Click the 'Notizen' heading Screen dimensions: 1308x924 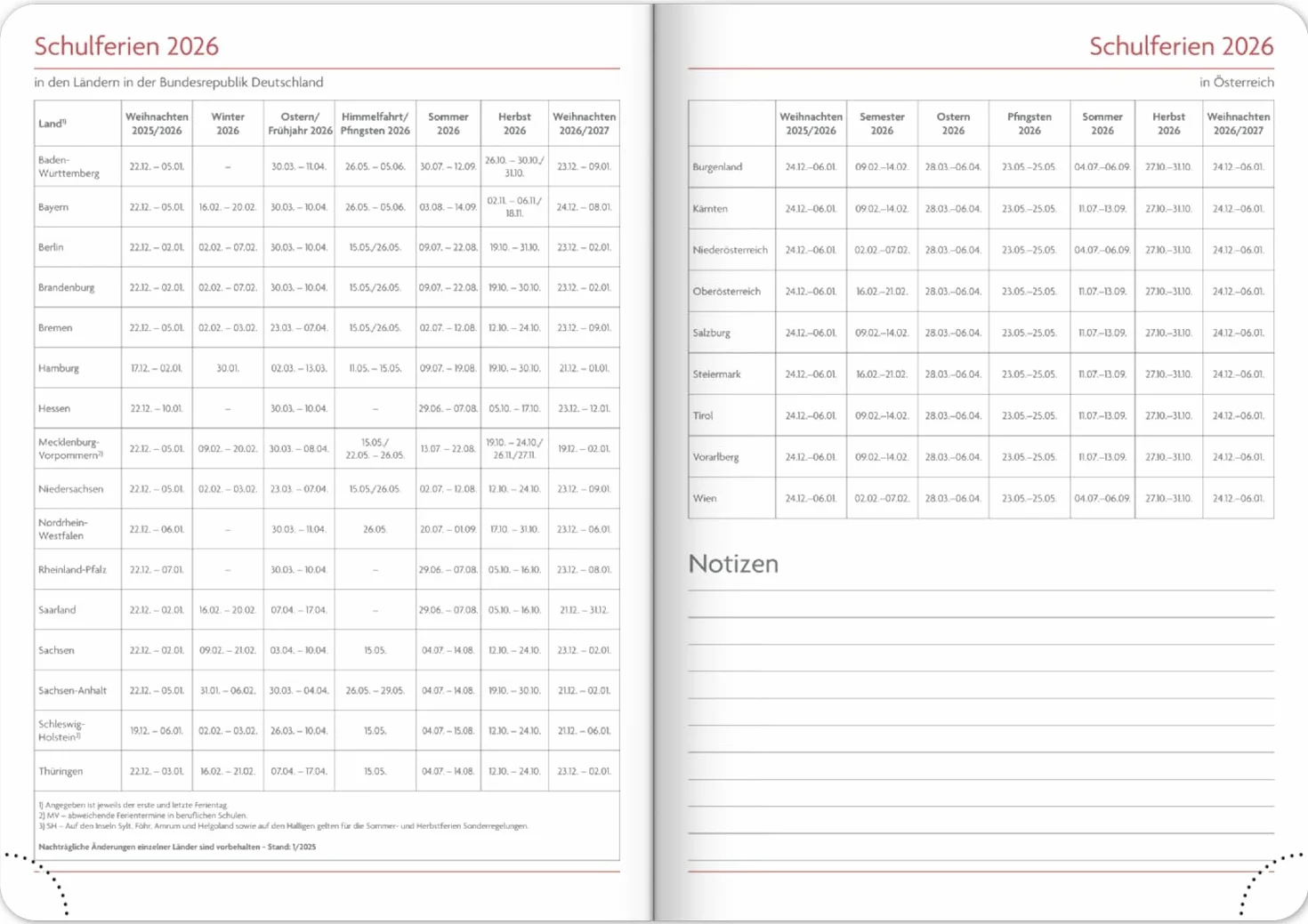[x=733, y=564]
